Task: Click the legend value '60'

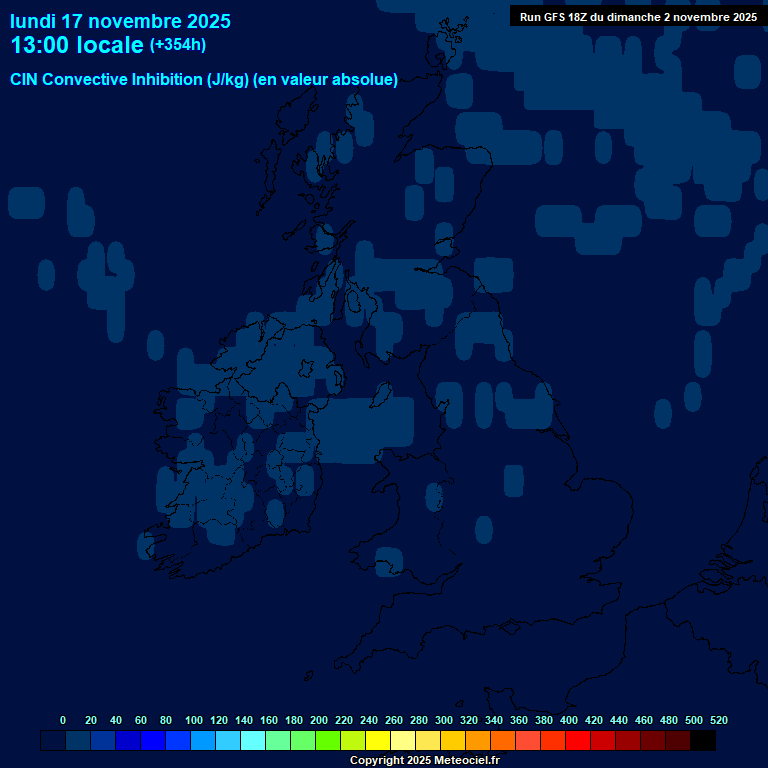Action: coord(141,720)
